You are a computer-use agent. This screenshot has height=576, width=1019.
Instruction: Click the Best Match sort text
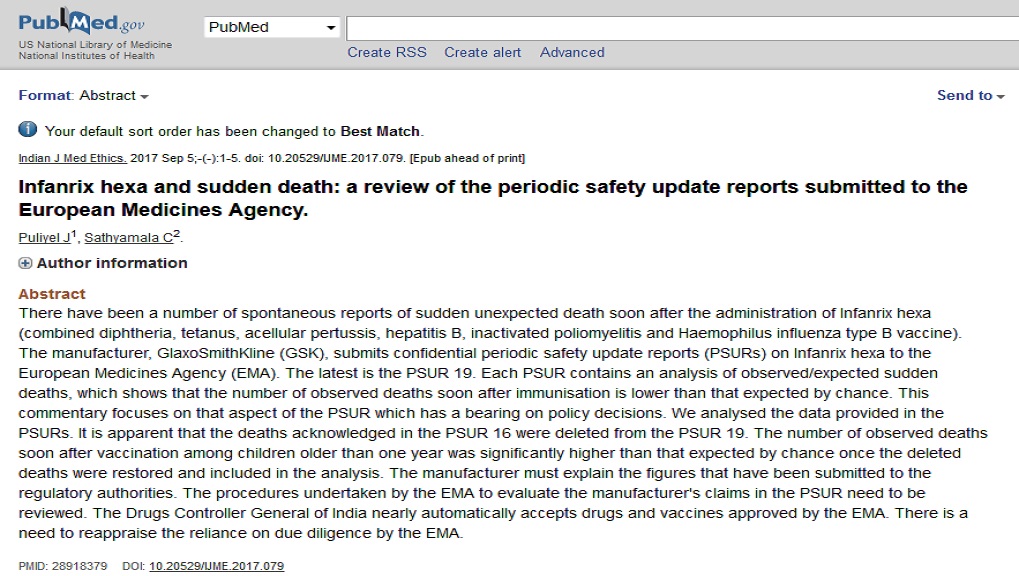380,131
